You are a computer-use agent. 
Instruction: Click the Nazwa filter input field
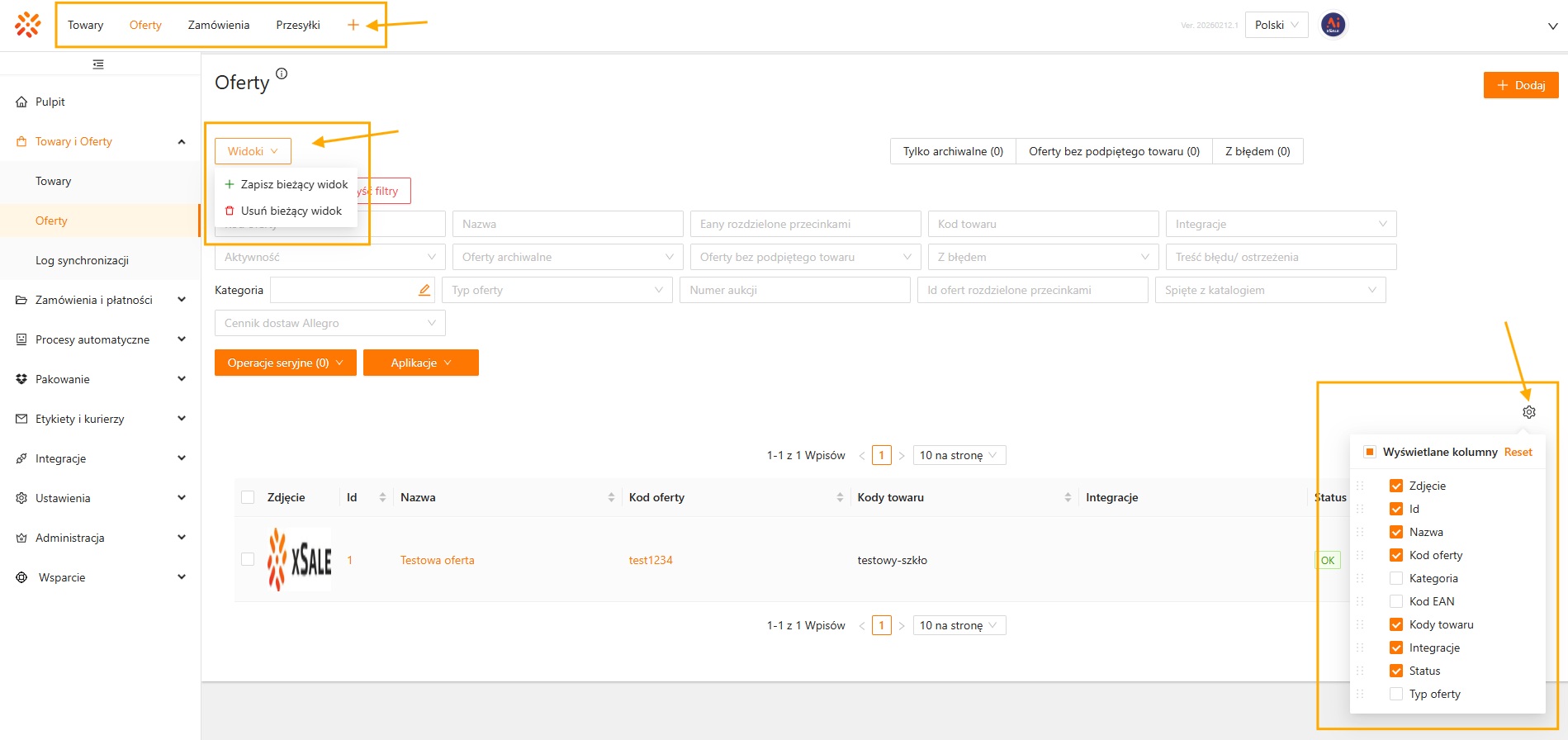point(567,224)
